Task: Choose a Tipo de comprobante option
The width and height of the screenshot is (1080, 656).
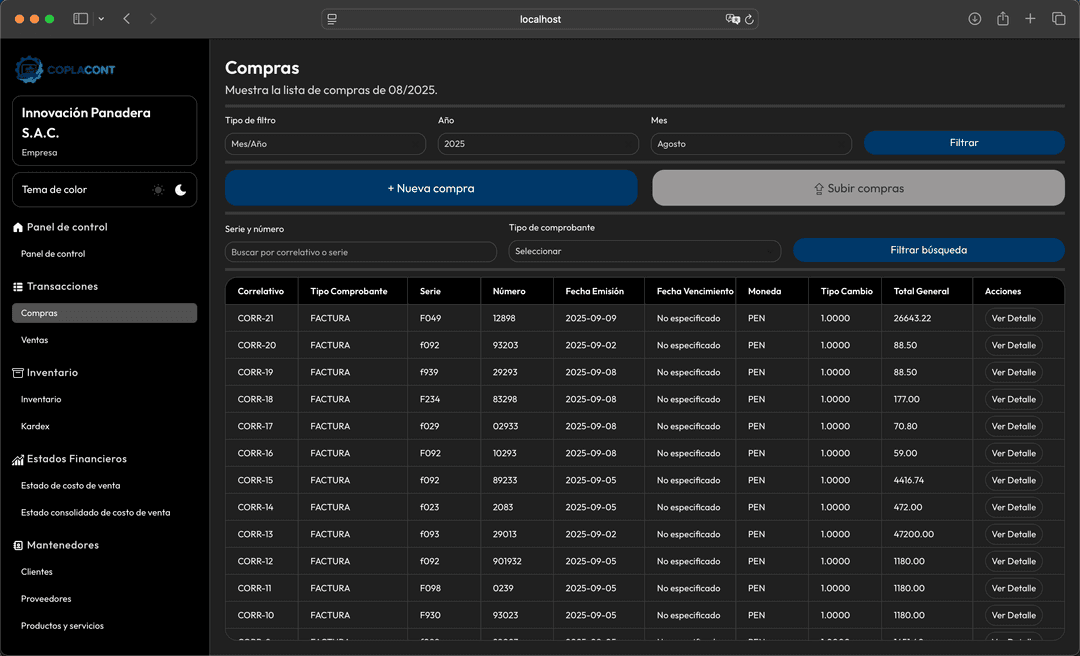Action: pos(644,251)
